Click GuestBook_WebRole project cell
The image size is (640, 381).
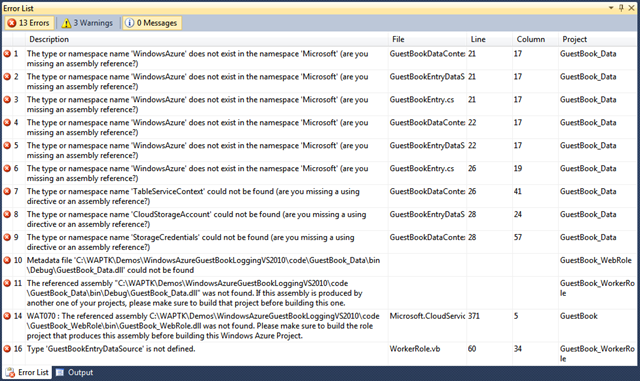tap(596, 260)
